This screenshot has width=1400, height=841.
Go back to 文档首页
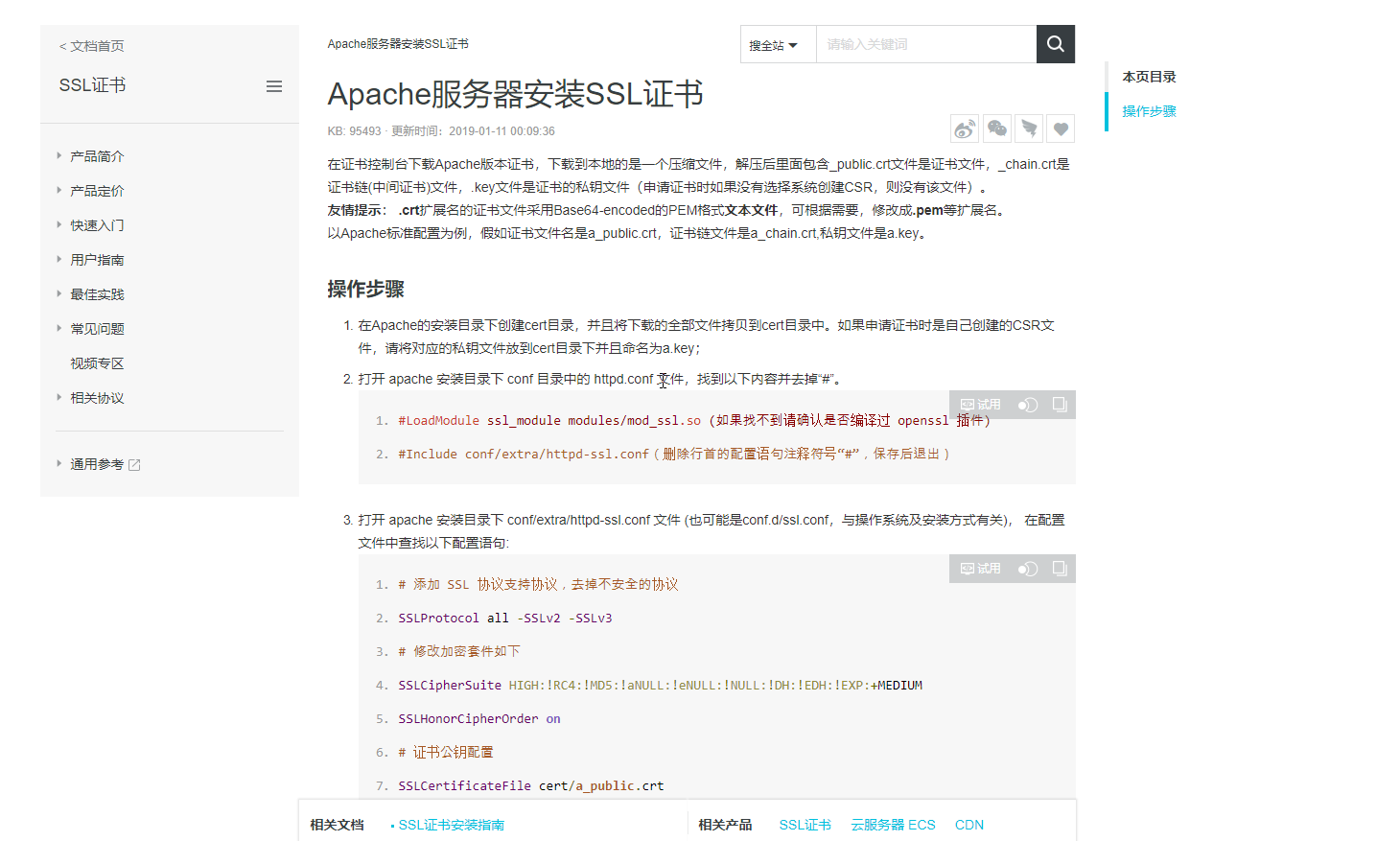pos(92,46)
